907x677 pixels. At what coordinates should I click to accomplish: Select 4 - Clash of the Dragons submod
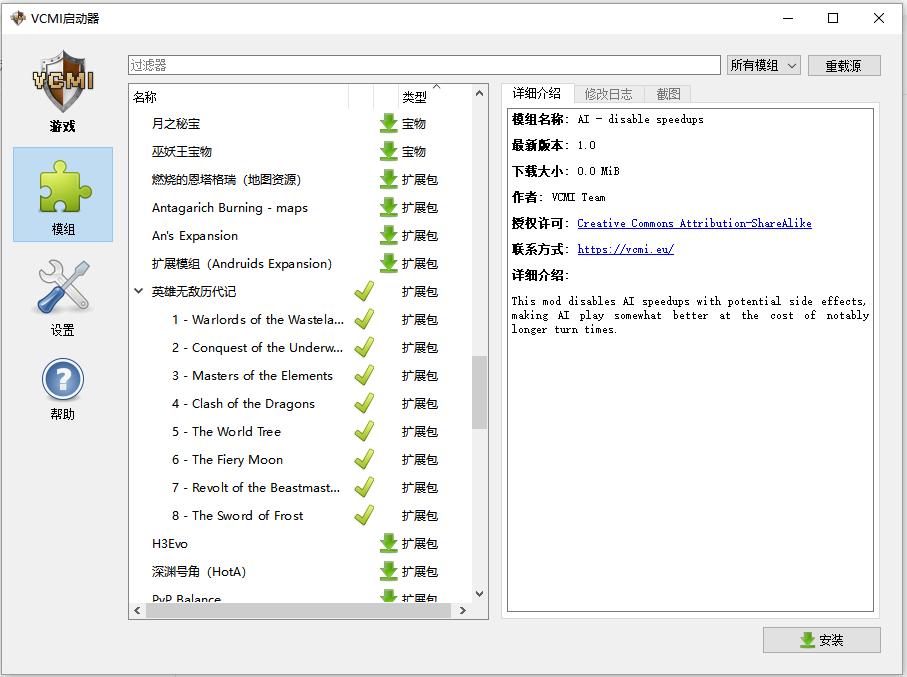pos(301,403)
